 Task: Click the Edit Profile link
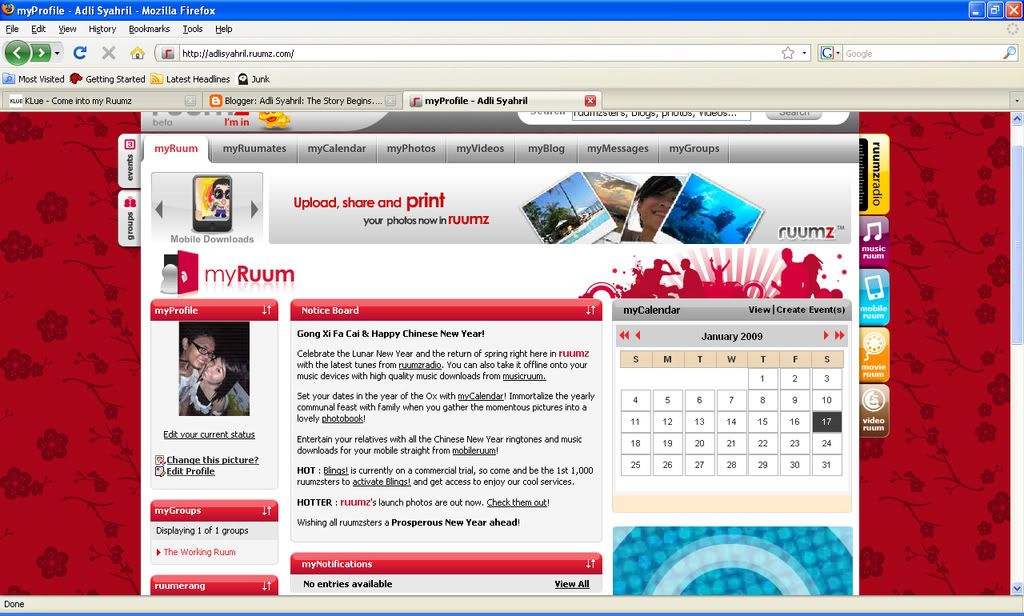(190, 471)
